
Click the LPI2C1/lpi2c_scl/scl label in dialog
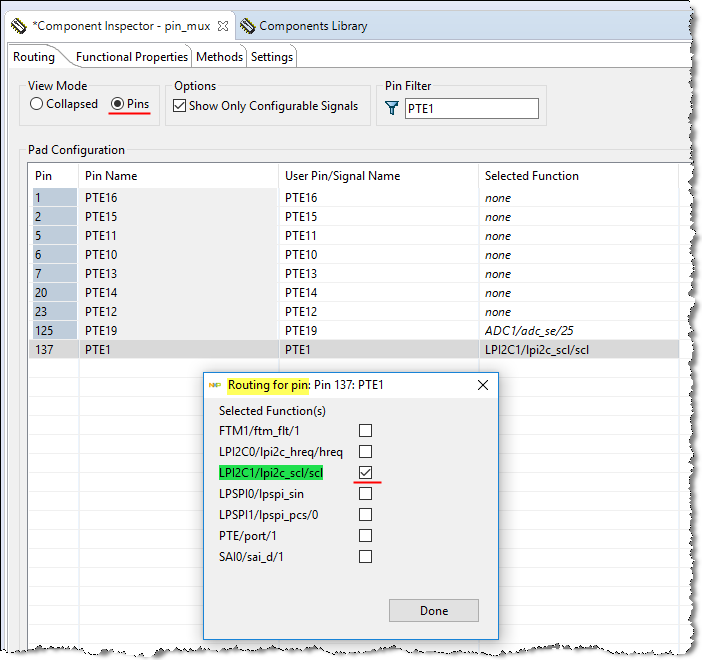271,473
